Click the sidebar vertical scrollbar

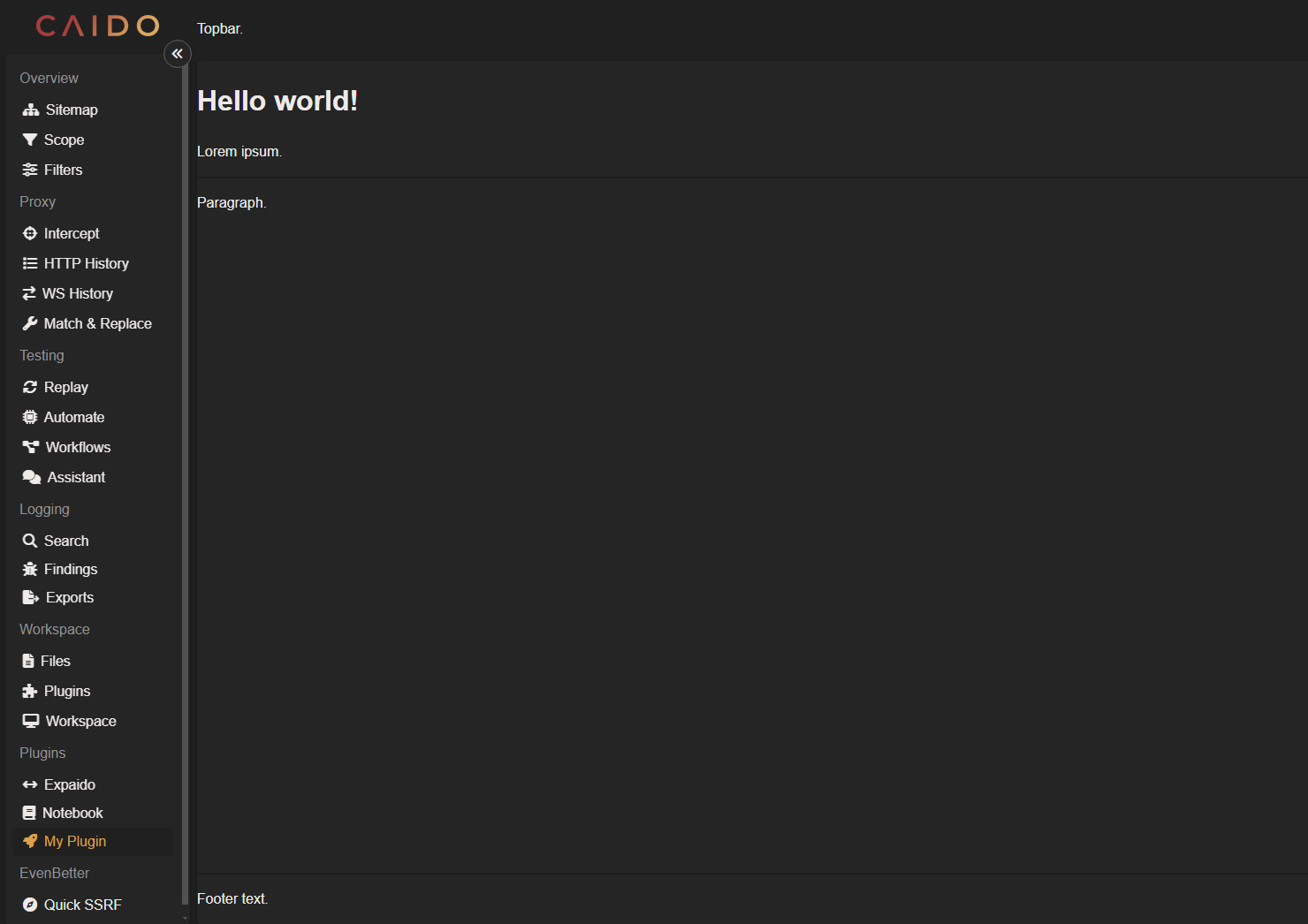185,477
